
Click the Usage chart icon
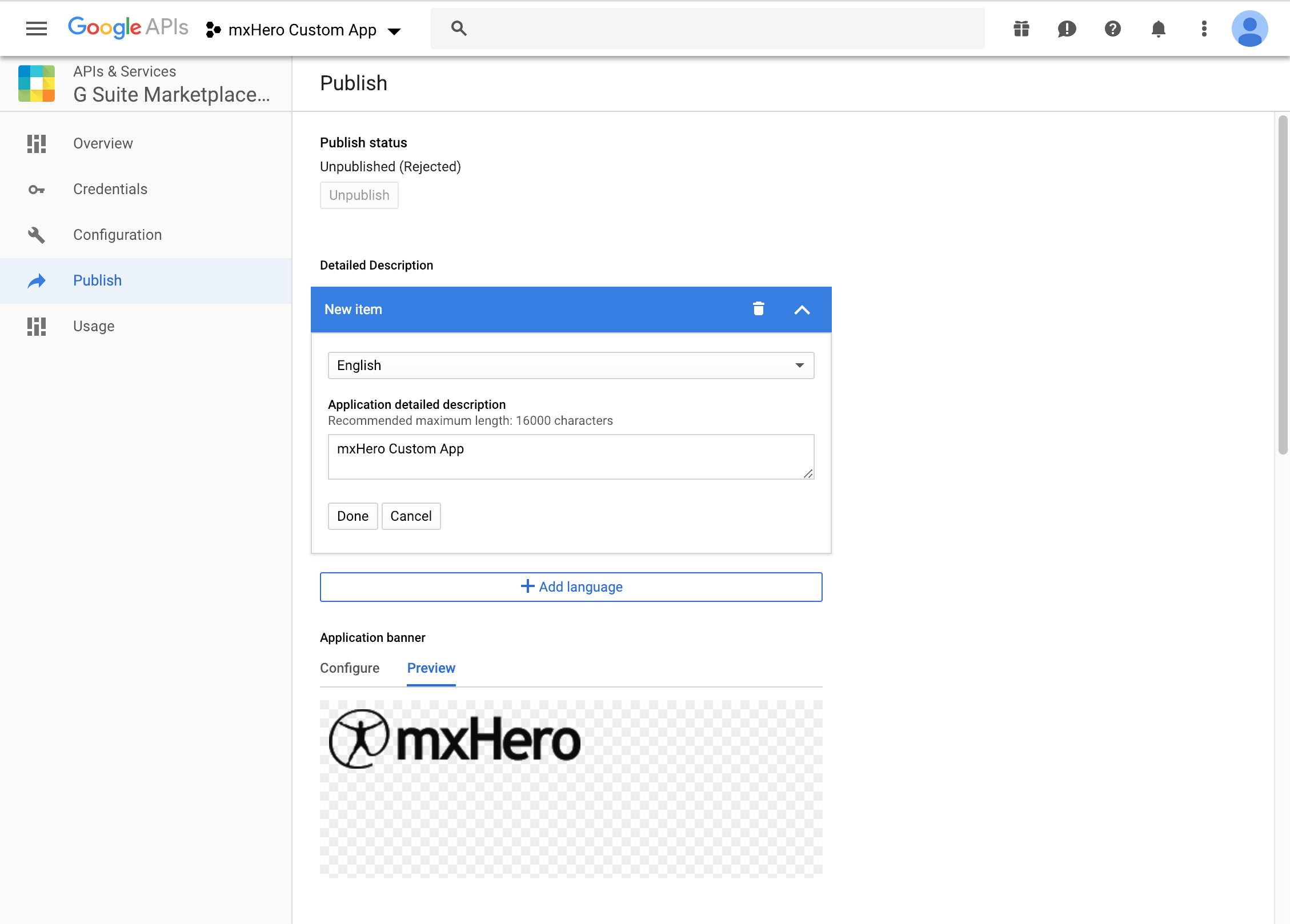(x=37, y=326)
